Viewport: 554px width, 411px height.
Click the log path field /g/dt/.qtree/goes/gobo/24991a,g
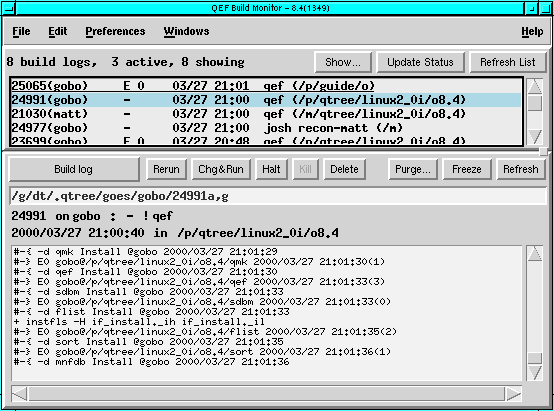point(278,196)
